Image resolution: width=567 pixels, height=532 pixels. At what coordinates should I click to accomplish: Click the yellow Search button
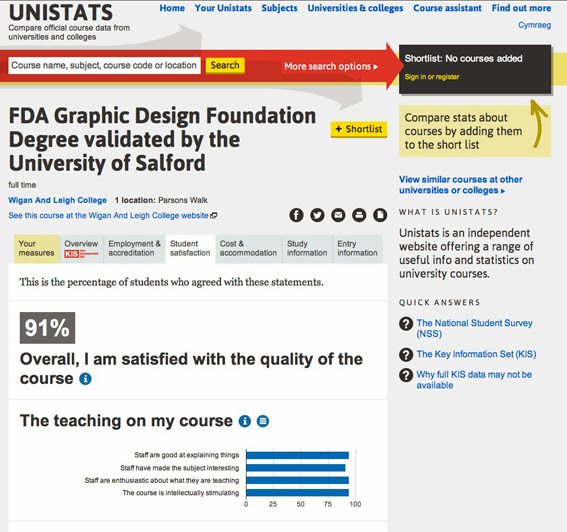pos(225,65)
